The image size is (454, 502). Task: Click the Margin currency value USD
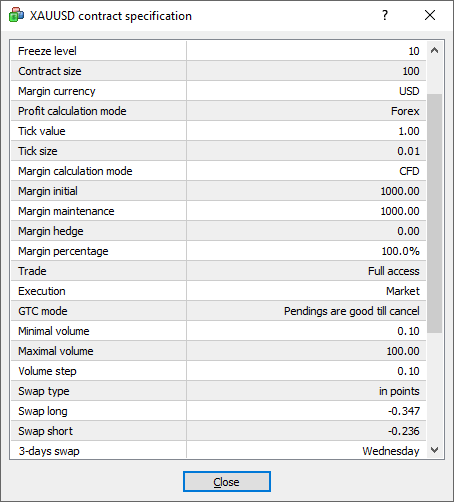coord(409,91)
